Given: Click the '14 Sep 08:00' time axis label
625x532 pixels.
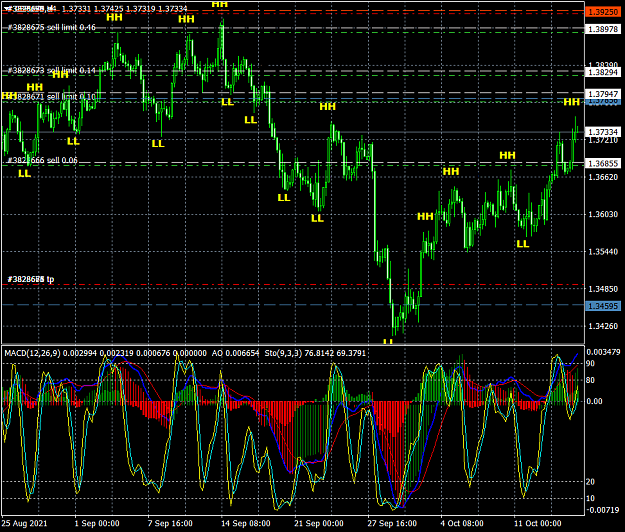Looking at the screenshot, I should [x=246, y=523].
